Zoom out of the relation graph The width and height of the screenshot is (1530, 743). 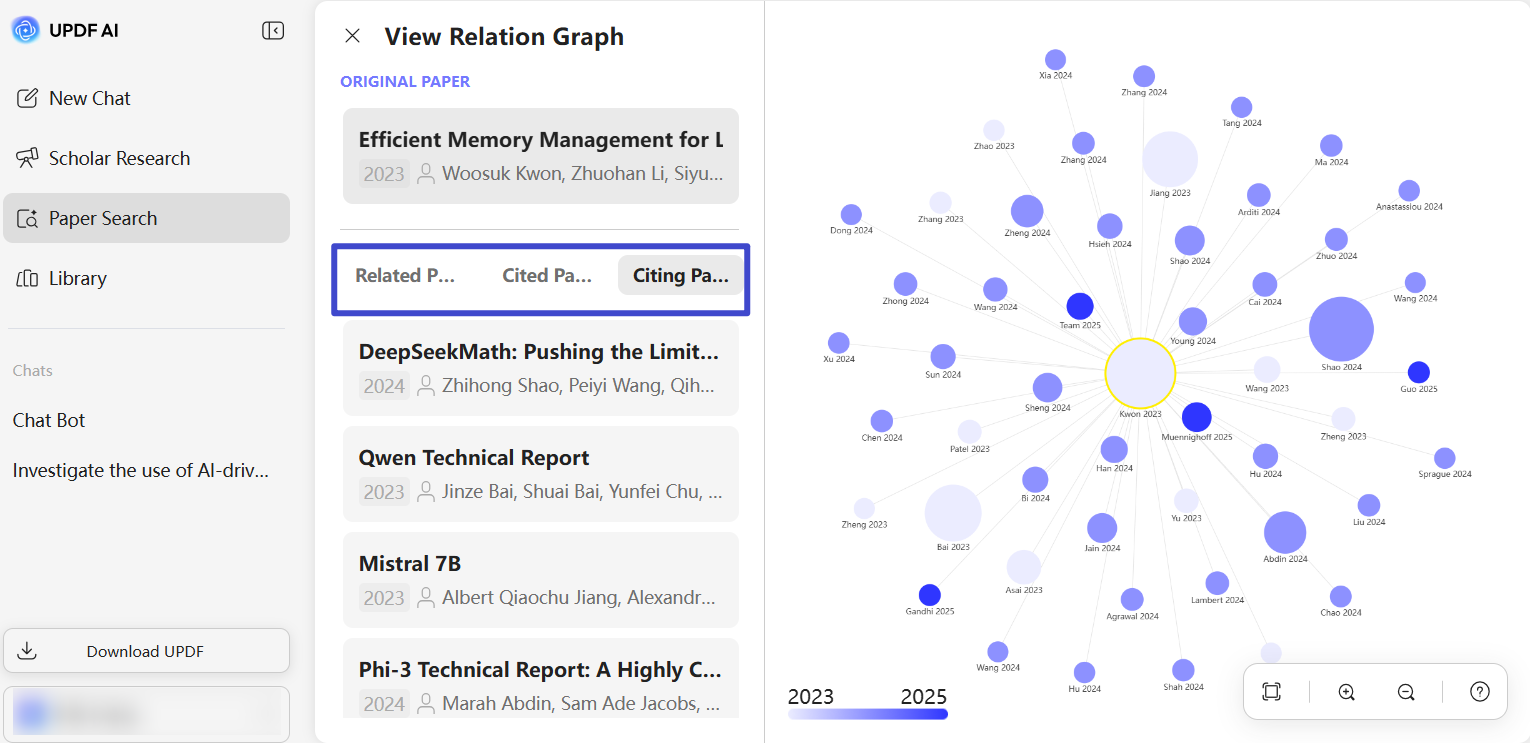pyautogui.click(x=1406, y=692)
